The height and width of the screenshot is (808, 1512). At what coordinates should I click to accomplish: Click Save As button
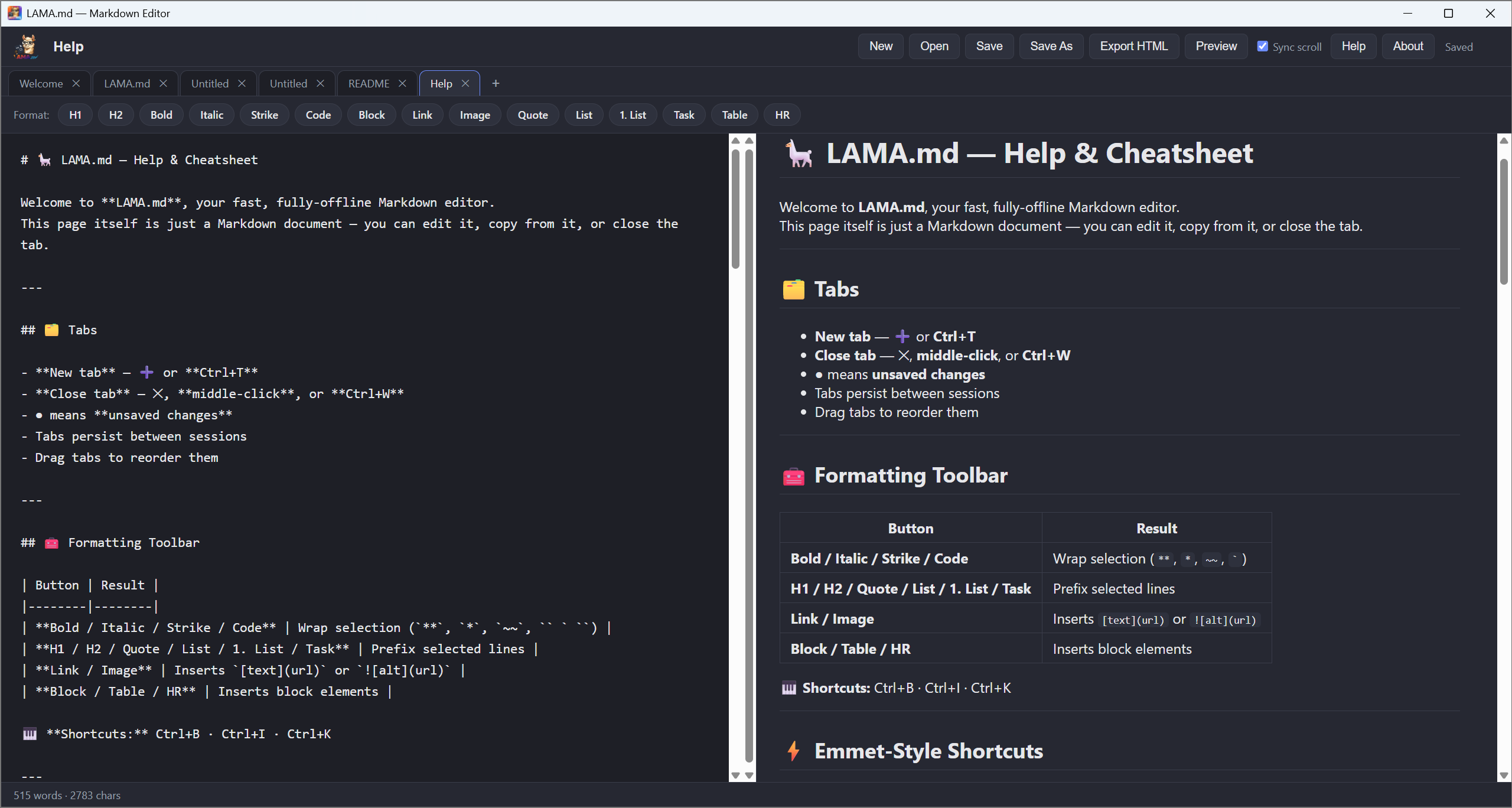tap(1051, 46)
